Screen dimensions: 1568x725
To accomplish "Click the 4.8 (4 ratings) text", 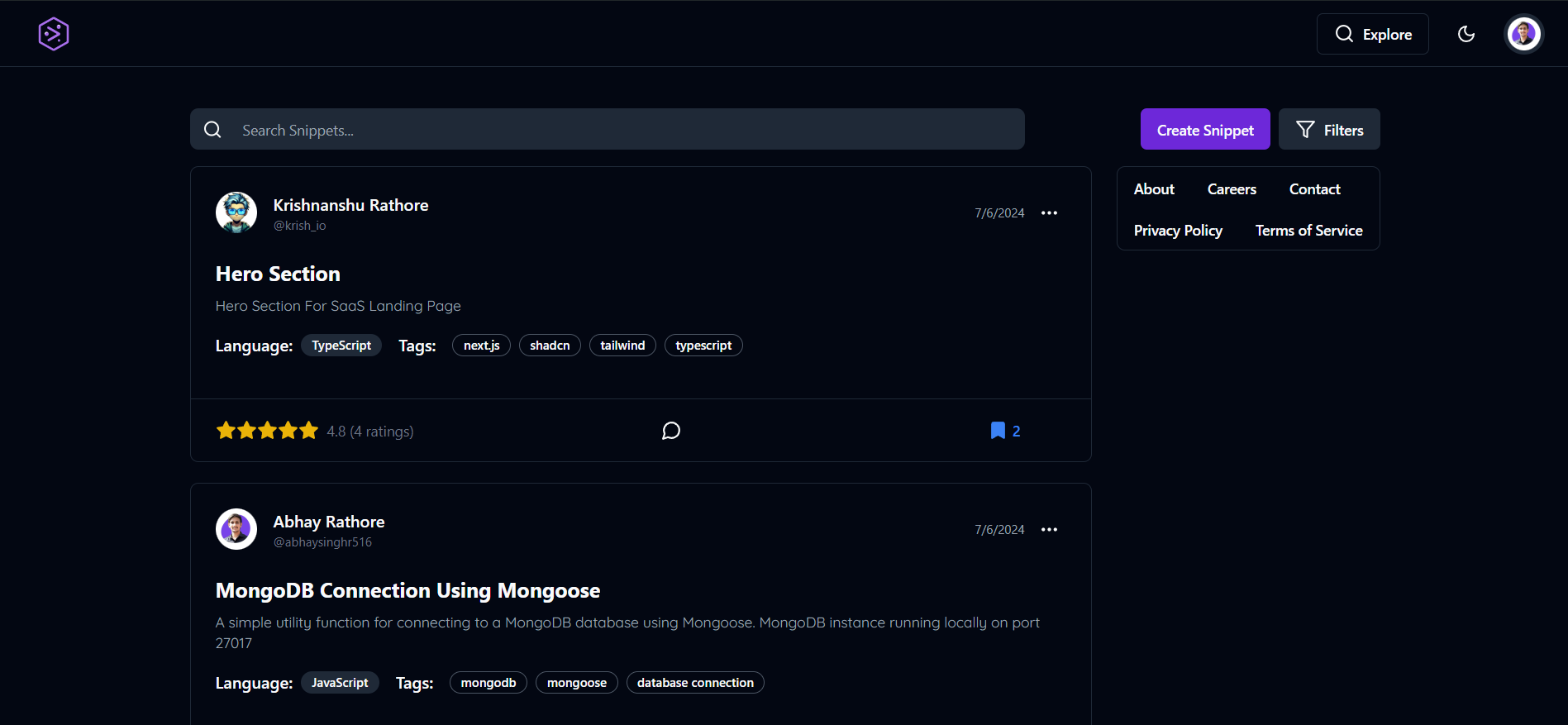I will coord(370,432).
